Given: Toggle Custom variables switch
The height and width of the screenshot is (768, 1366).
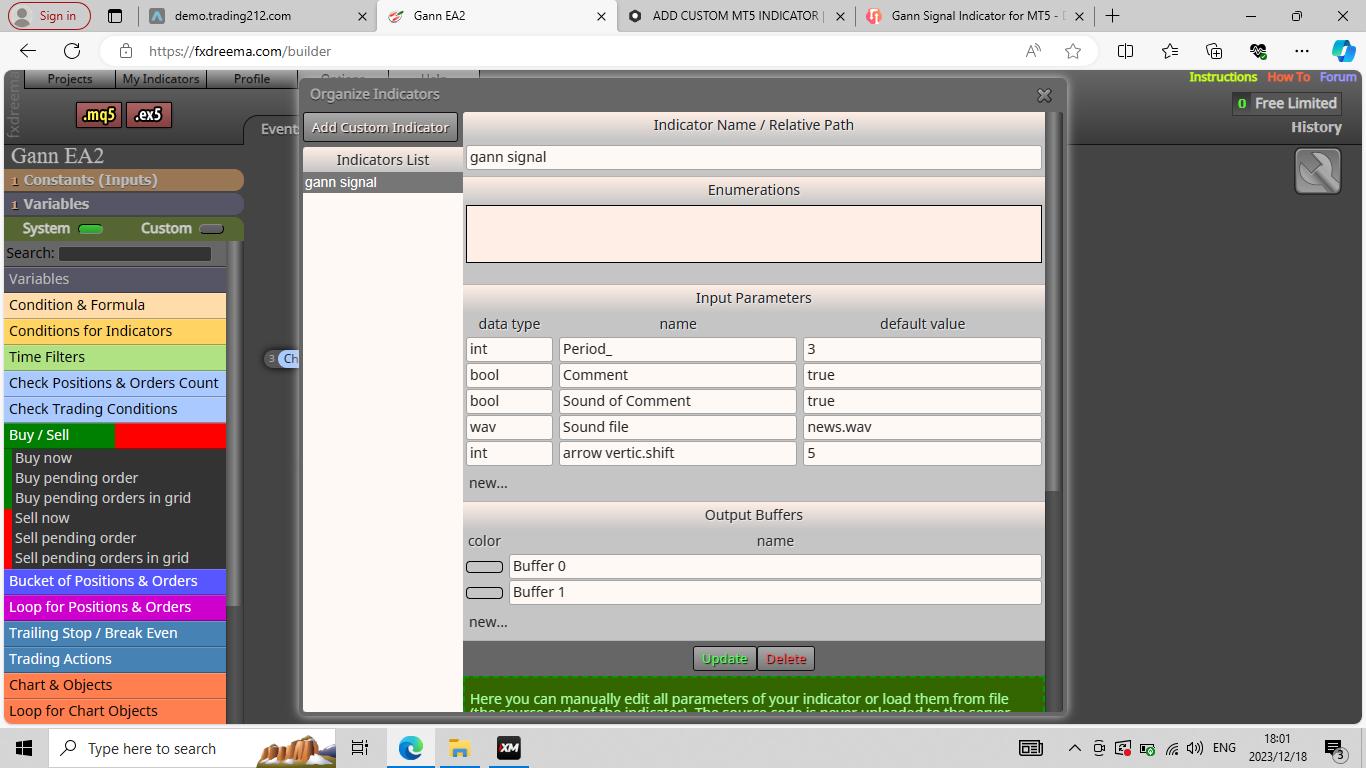Looking at the screenshot, I should coord(211,229).
